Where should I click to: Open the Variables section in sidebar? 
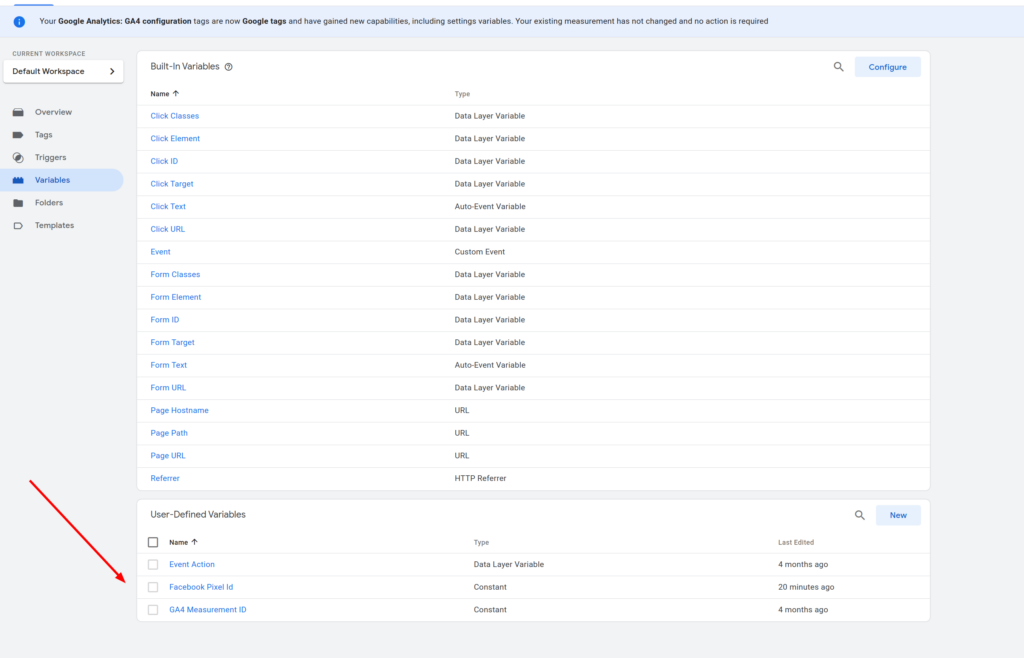52,180
